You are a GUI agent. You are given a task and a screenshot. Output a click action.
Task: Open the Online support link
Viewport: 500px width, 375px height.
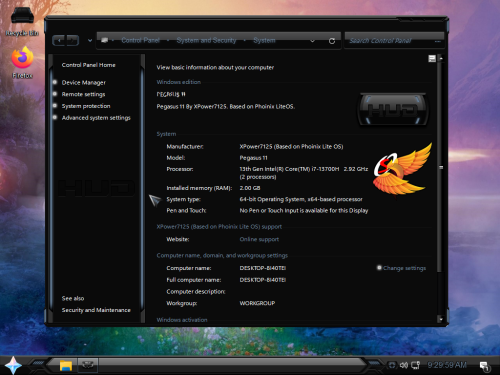(x=259, y=239)
